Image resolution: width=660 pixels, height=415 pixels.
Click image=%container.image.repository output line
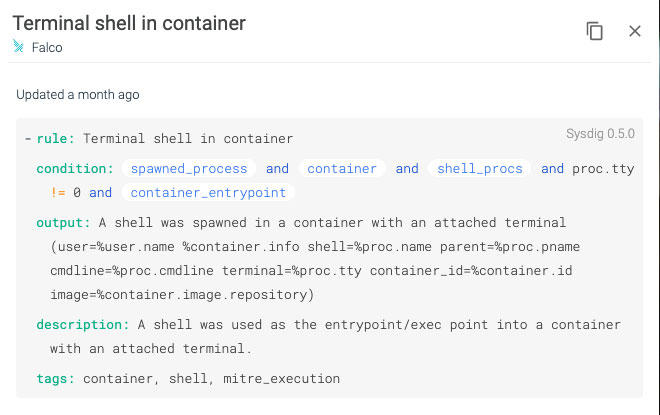(182, 295)
